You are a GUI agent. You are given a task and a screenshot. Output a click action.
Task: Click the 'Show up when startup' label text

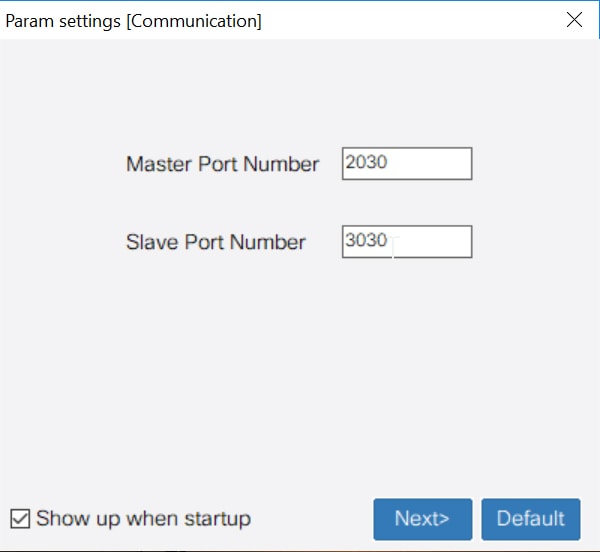[143, 519]
